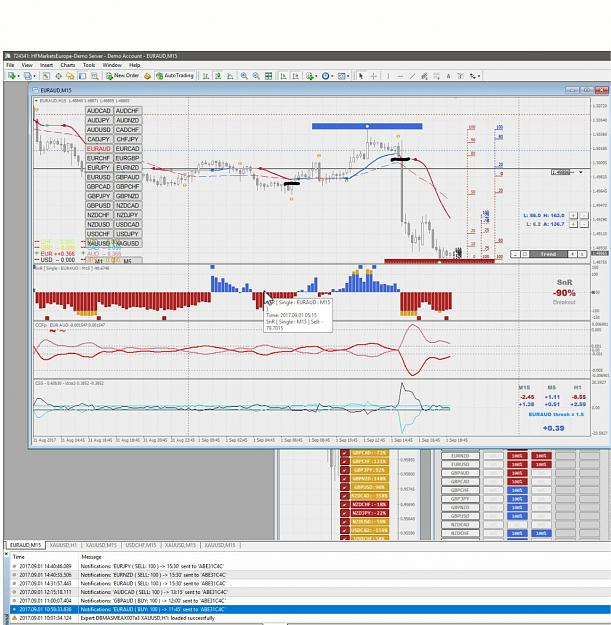Screen dimensions: 611x625
Task: Open MetaEditor with the gold icon
Action: pos(147,76)
